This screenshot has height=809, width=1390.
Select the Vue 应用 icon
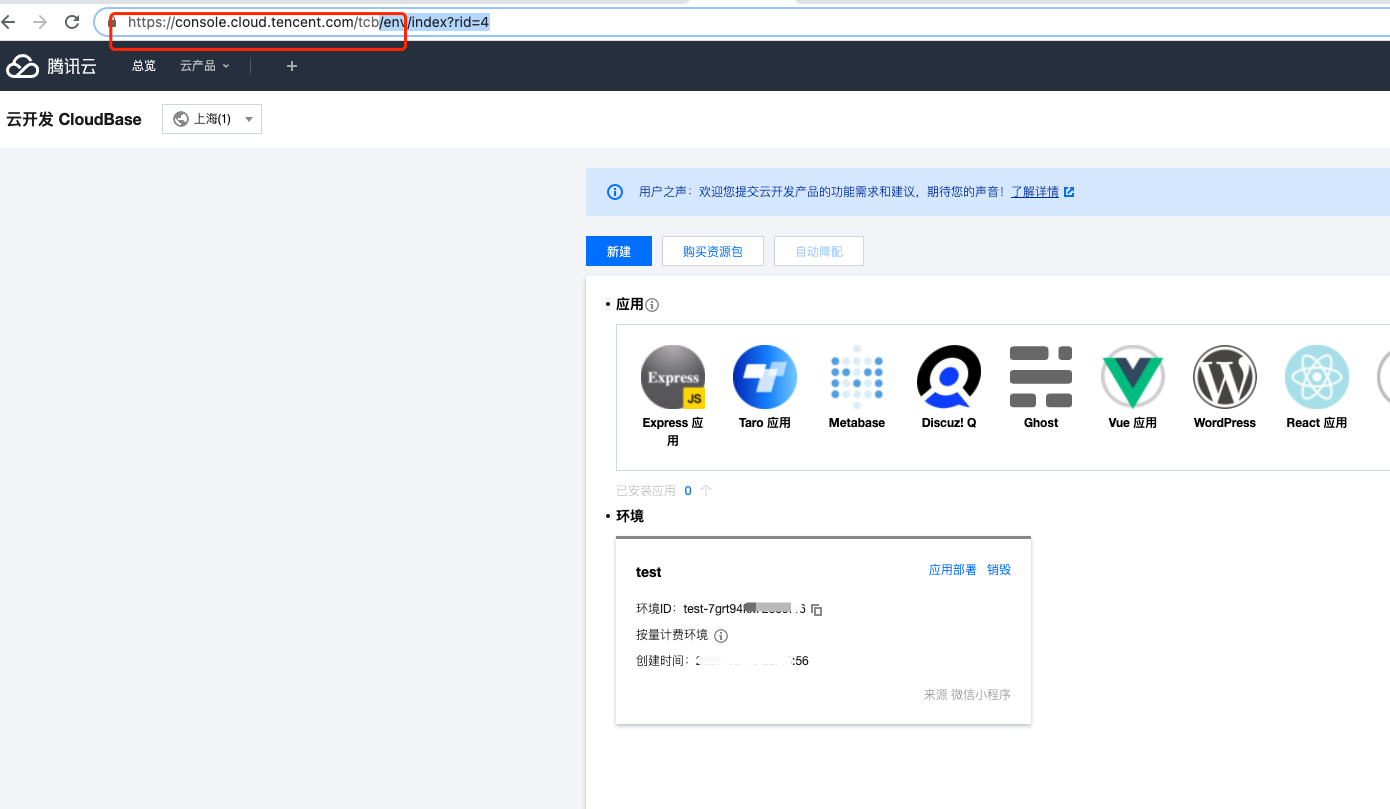point(1133,377)
